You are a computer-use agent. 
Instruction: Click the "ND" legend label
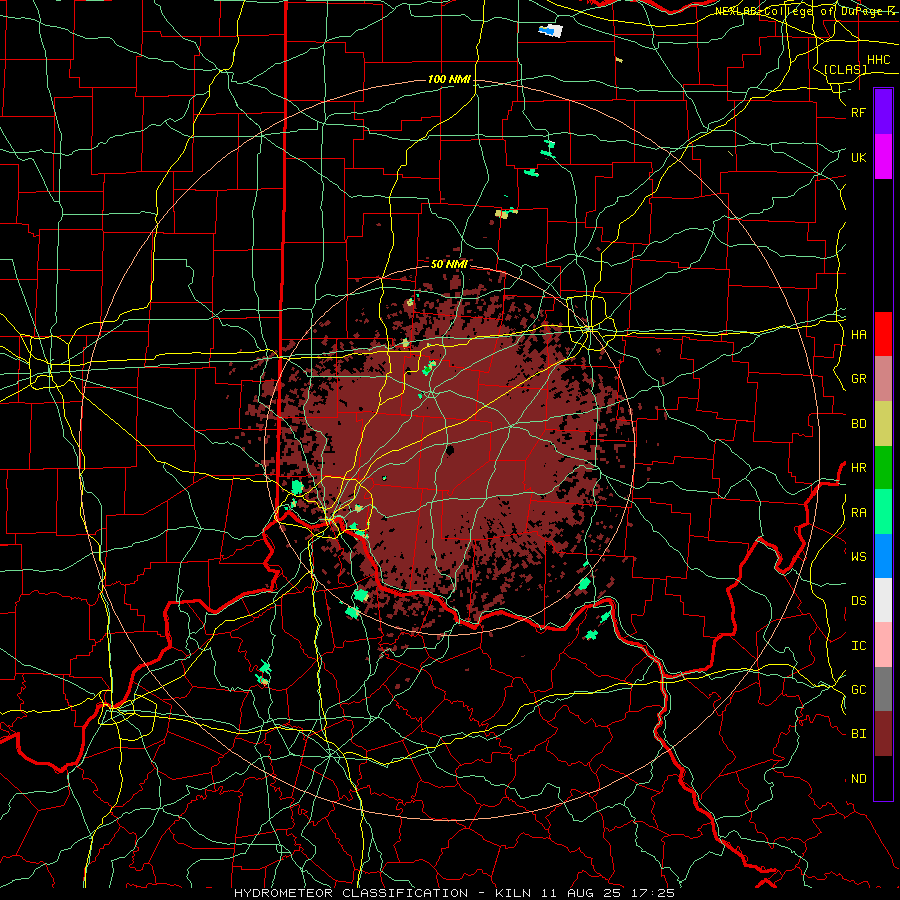click(x=859, y=779)
